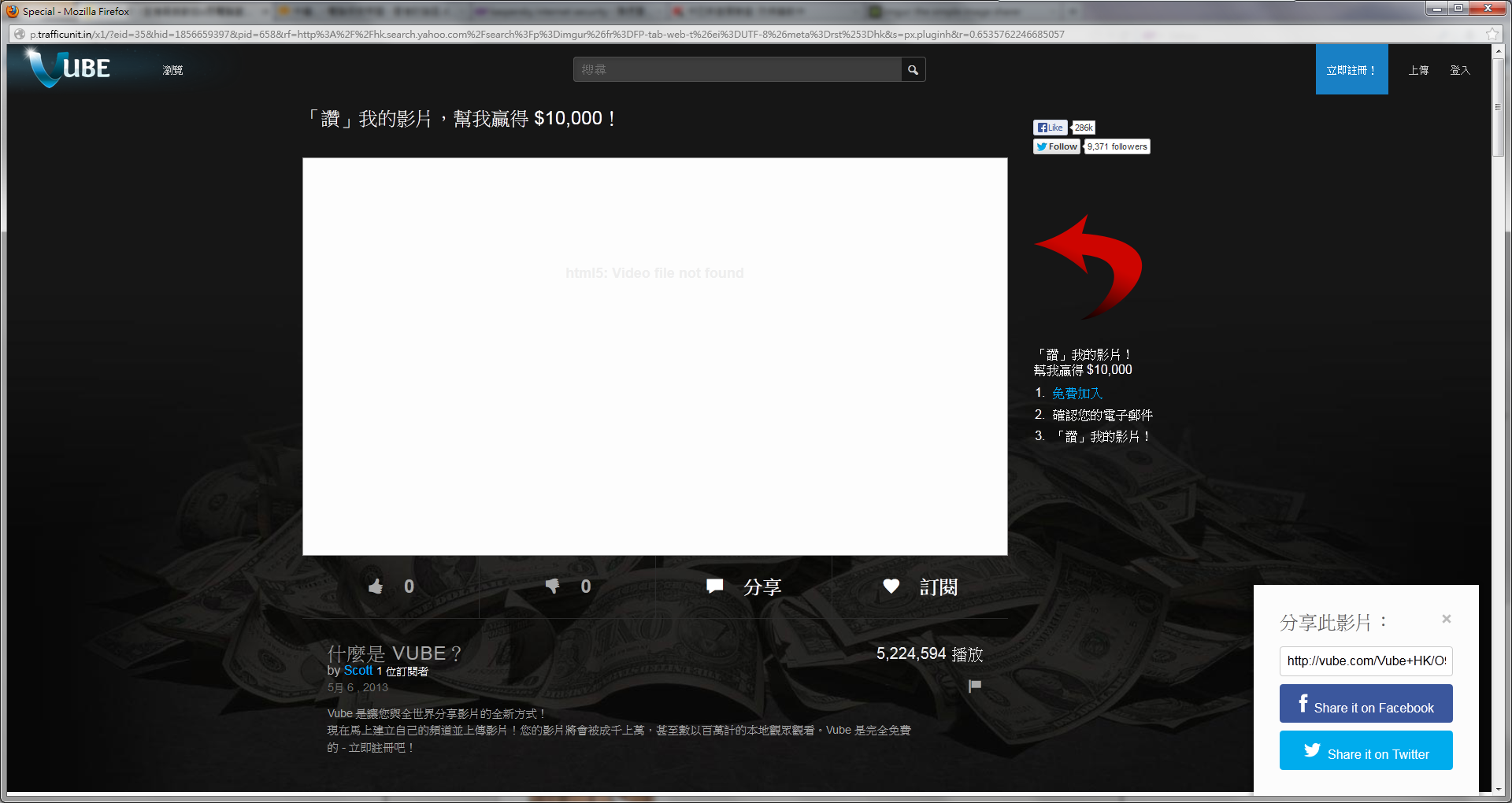Click the Firefox site identity globe icon
The image size is (1512, 803).
[x=20, y=35]
